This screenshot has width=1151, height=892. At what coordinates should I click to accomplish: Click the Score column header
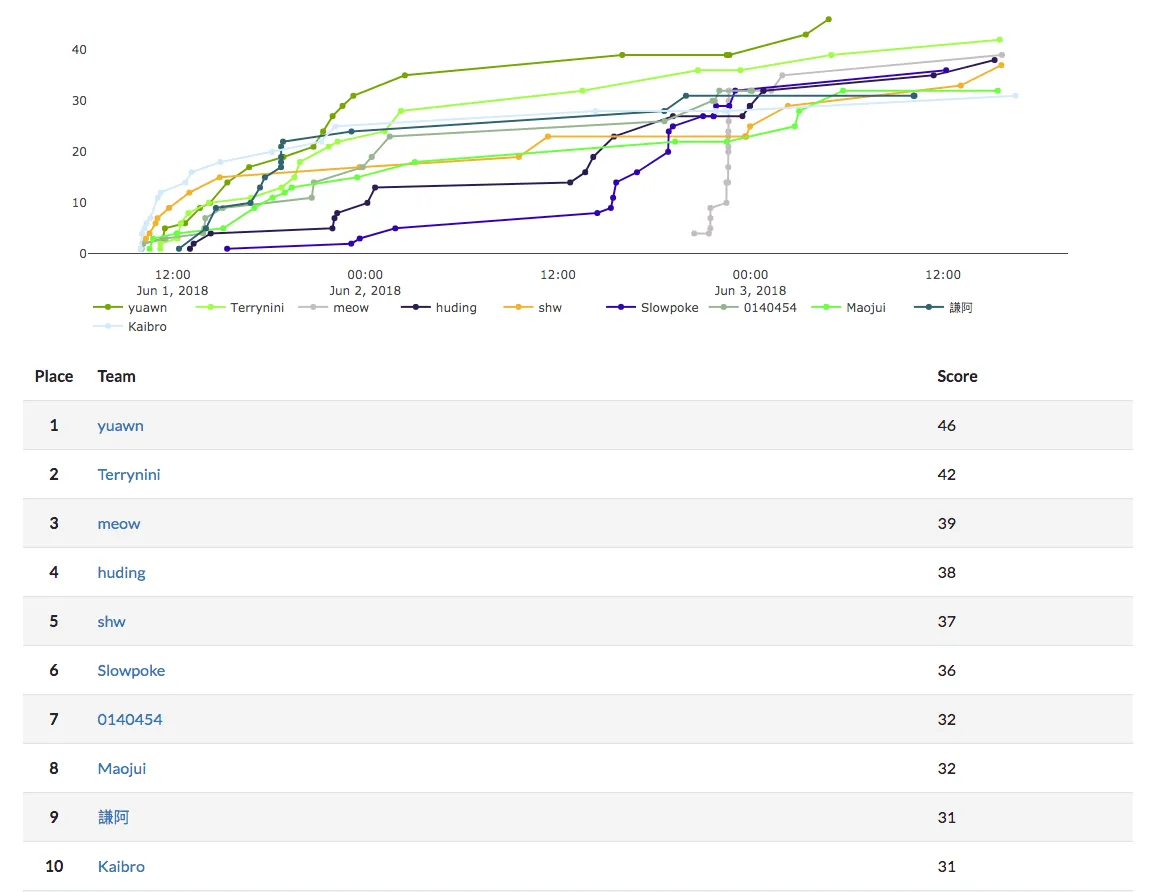point(957,377)
